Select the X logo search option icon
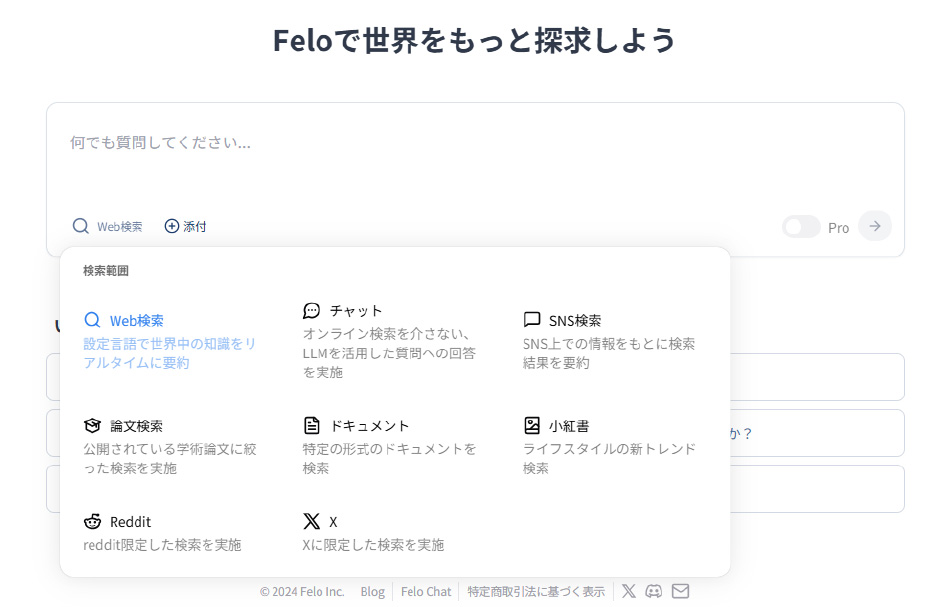Screen dimensions: 936x607 pyautogui.click(x=312, y=521)
